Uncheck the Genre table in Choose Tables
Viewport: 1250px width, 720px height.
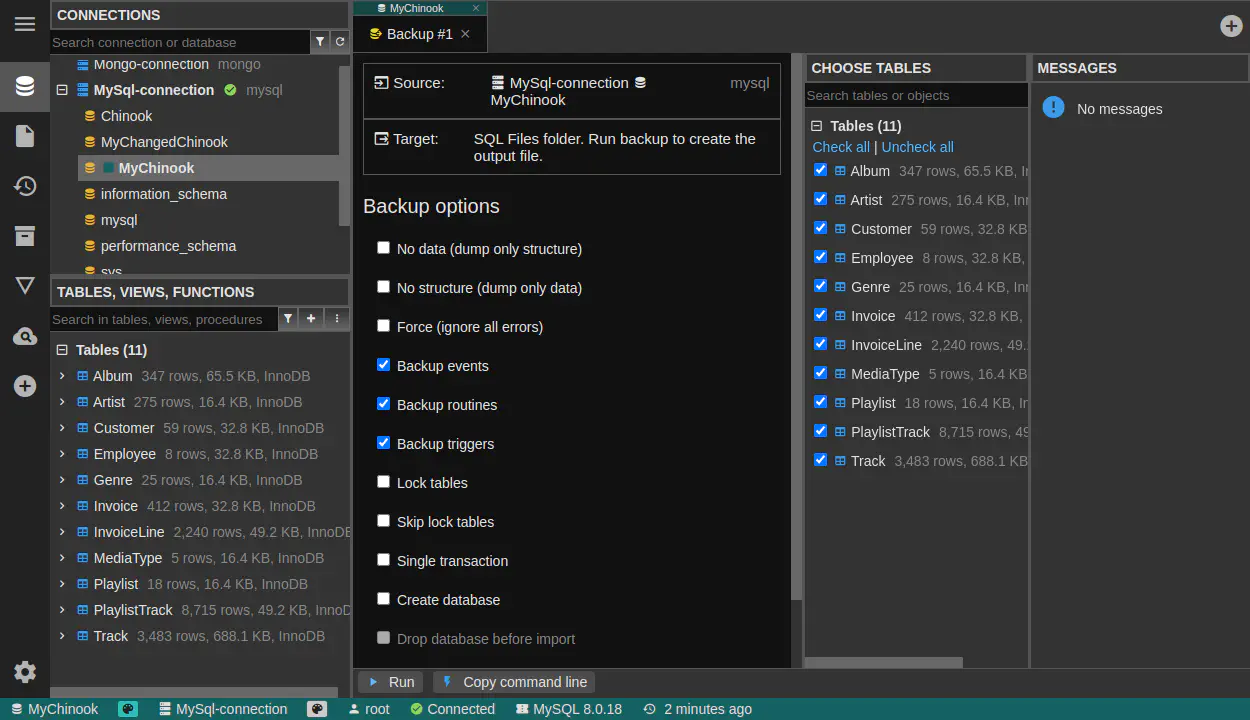point(821,286)
